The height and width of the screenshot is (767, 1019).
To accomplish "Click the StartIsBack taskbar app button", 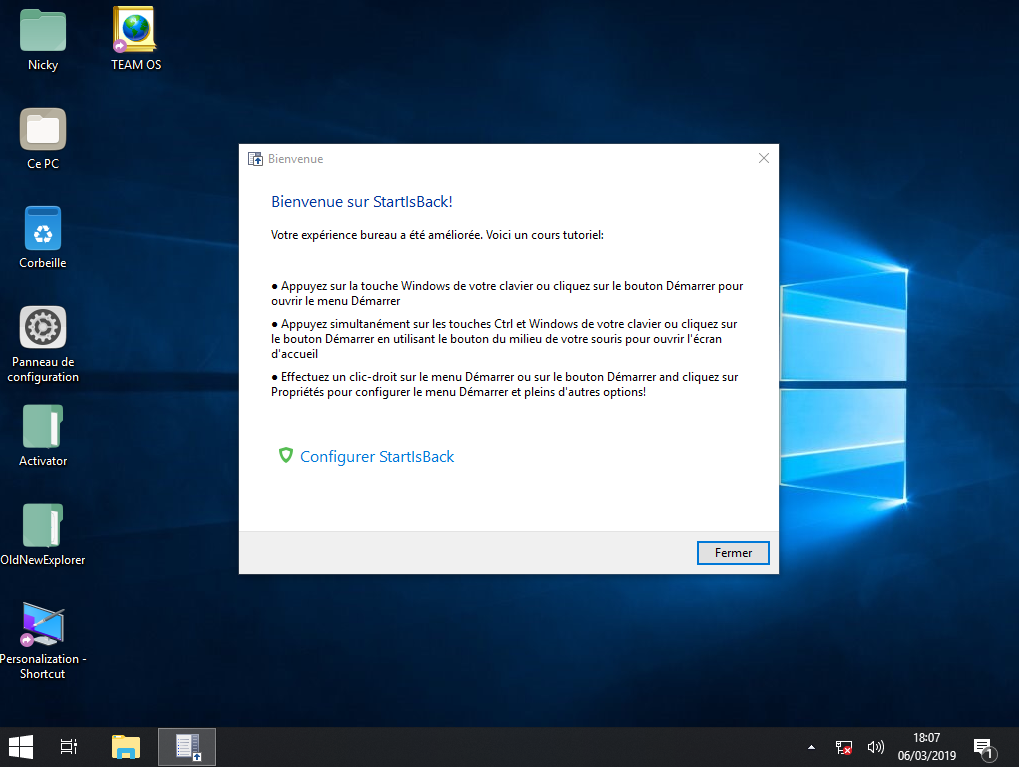I will (187, 747).
